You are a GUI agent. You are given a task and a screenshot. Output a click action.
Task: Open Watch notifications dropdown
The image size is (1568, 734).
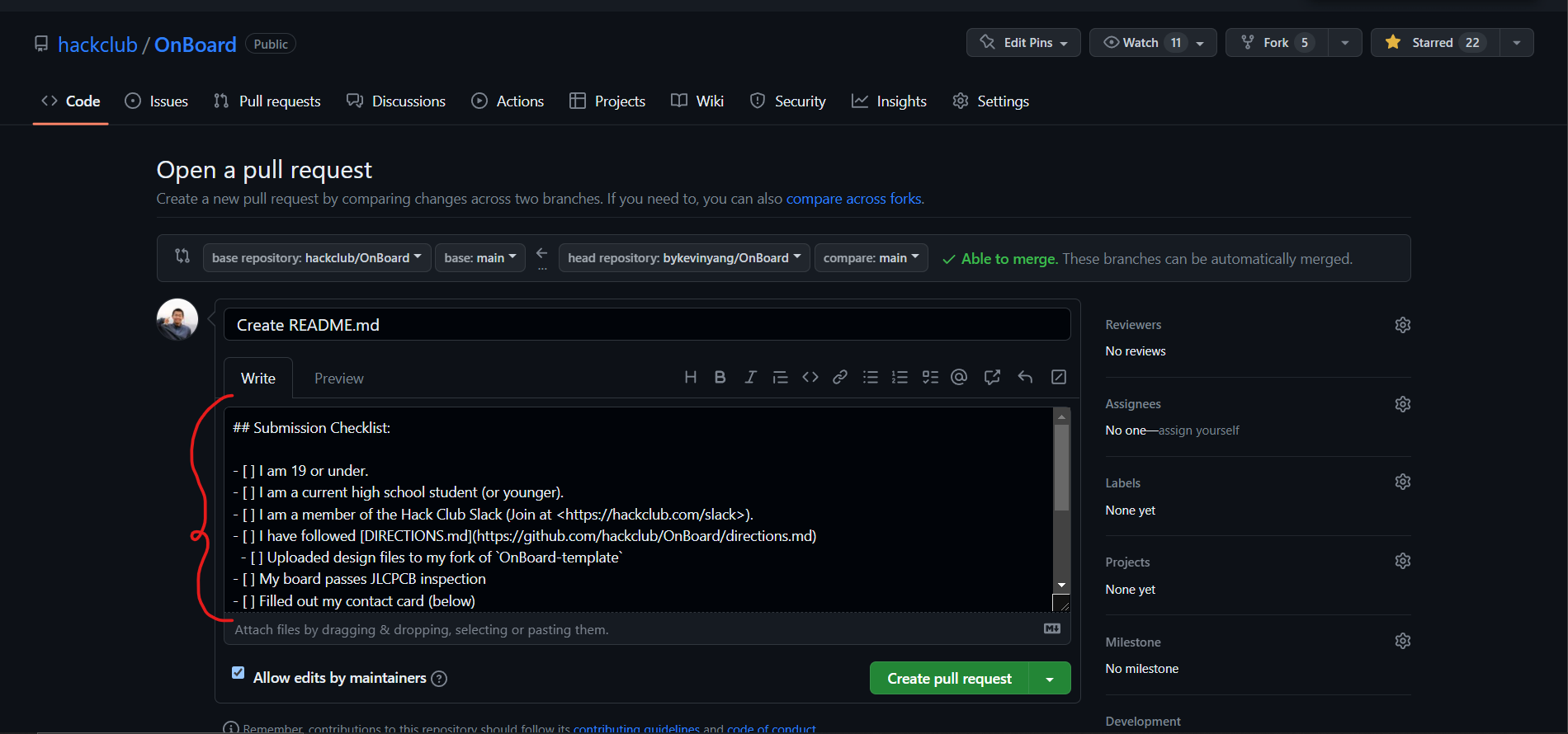click(1153, 43)
